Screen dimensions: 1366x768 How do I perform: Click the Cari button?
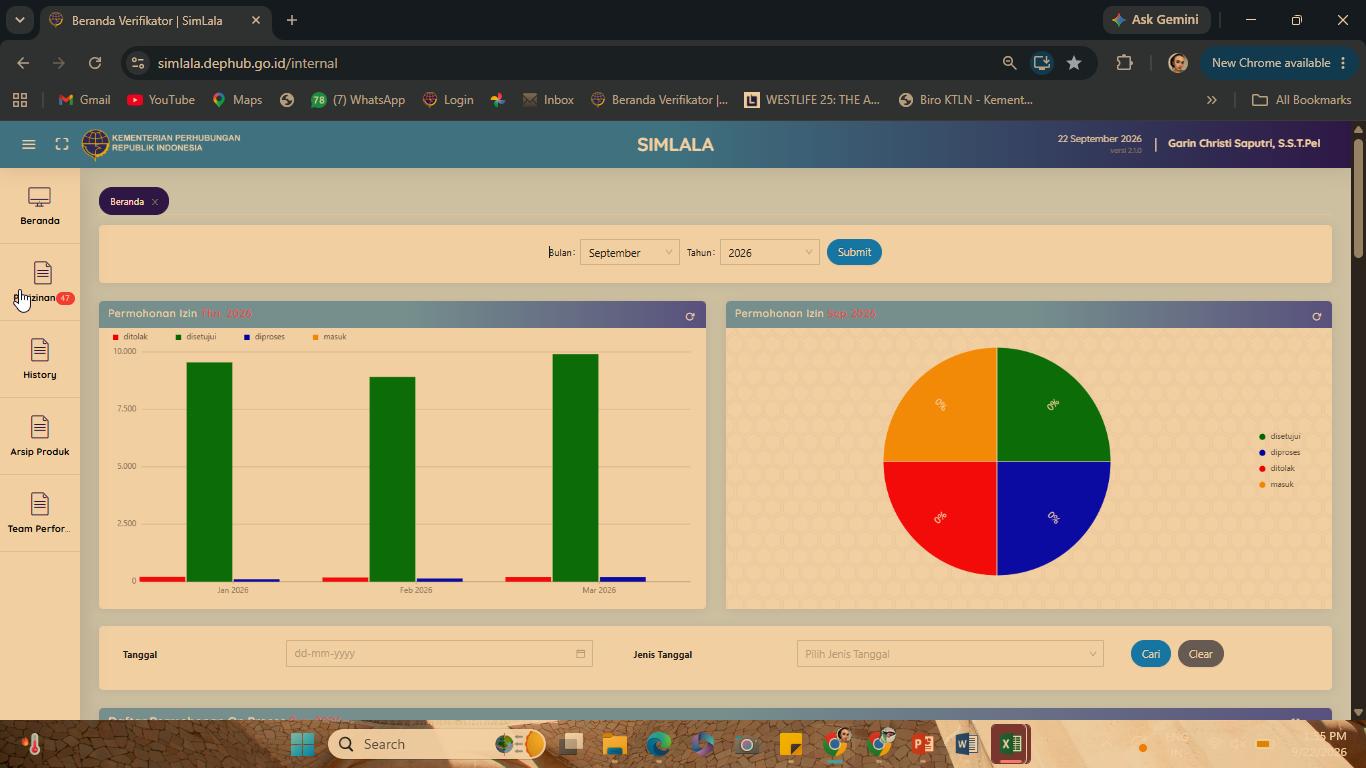[1151, 654]
